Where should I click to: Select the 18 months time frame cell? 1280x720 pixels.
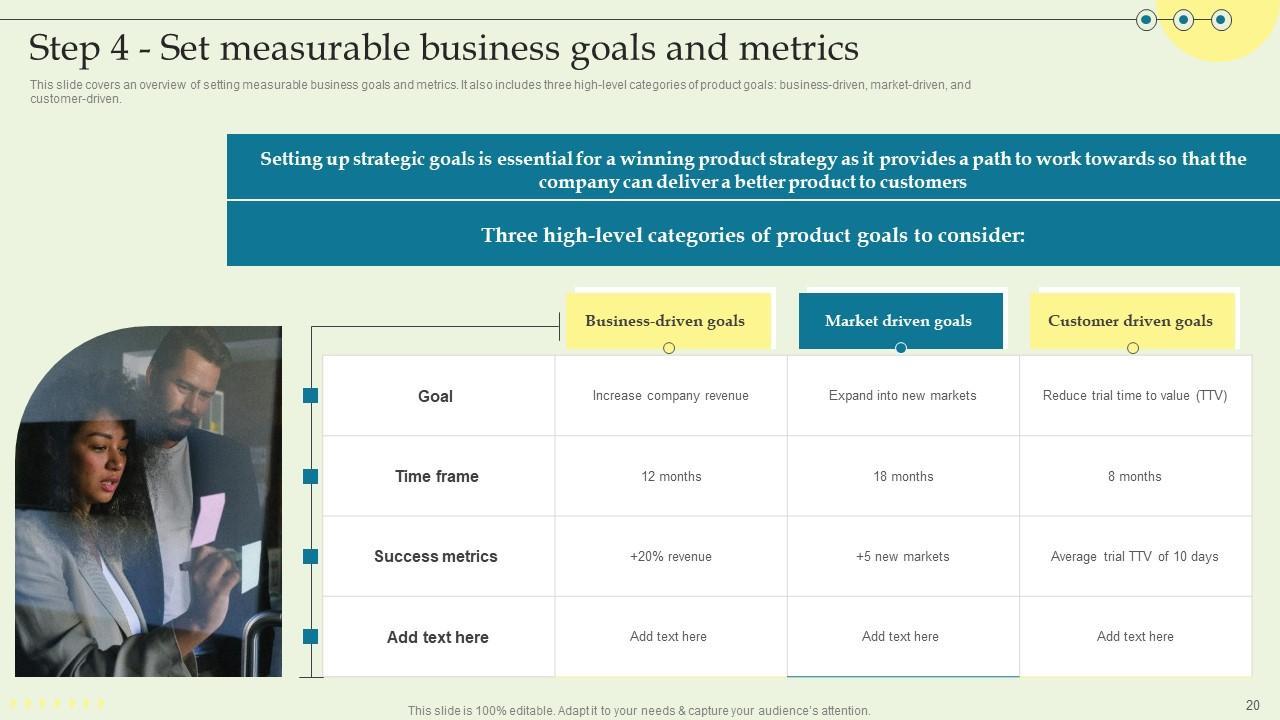pyautogui.click(x=903, y=476)
